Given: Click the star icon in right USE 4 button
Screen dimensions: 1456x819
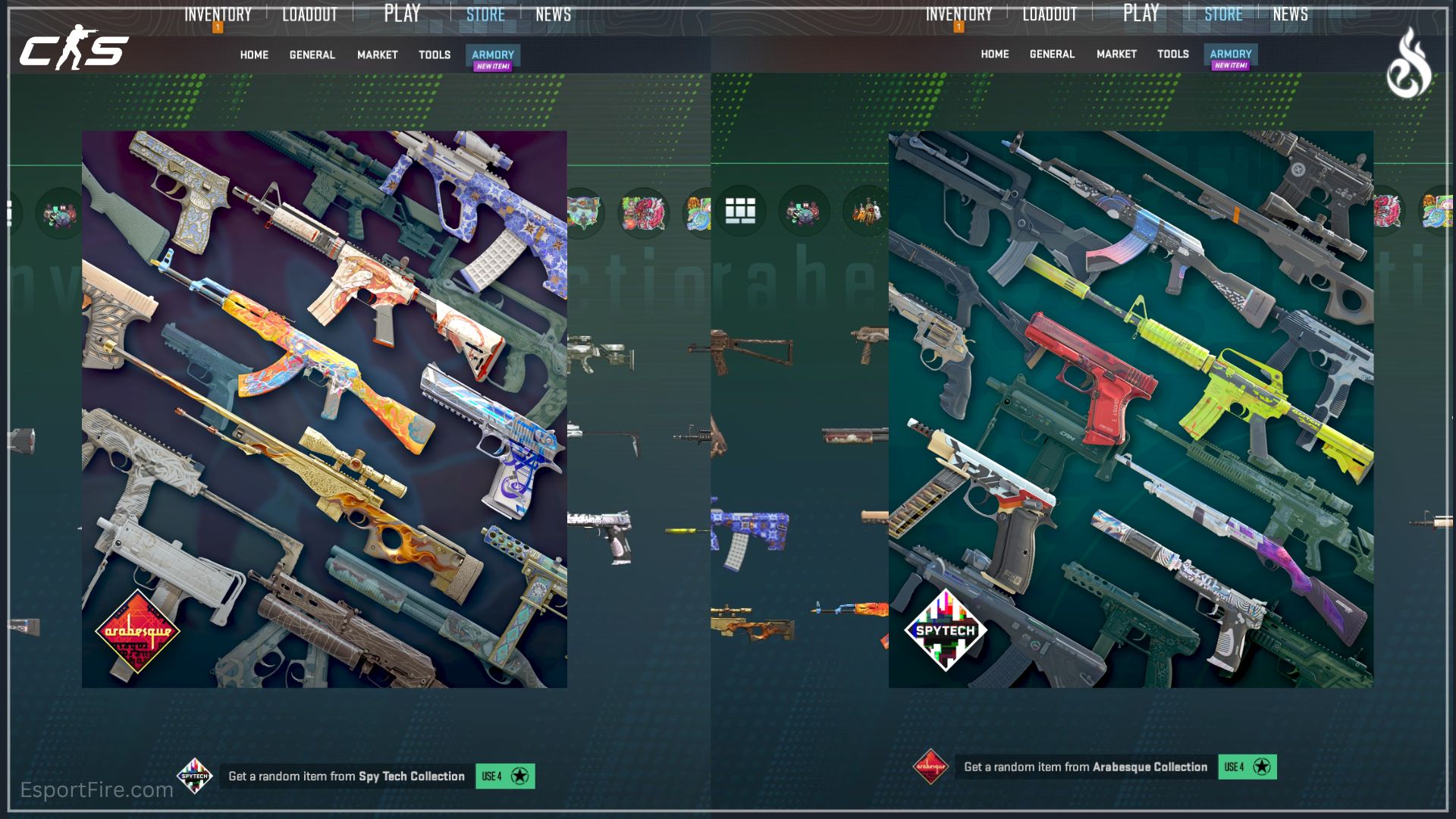Looking at the screenshot, I should pyautogui.click(x=1262, y=767).
